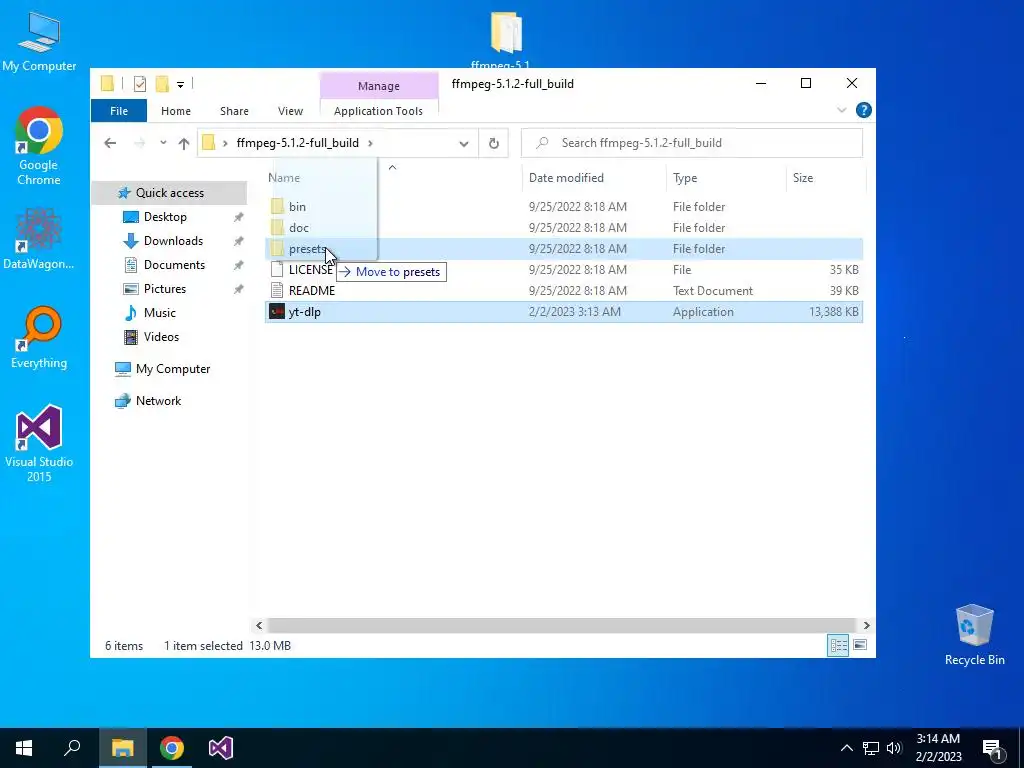Select the README text document
The image size is (1024, 768).
563,291
